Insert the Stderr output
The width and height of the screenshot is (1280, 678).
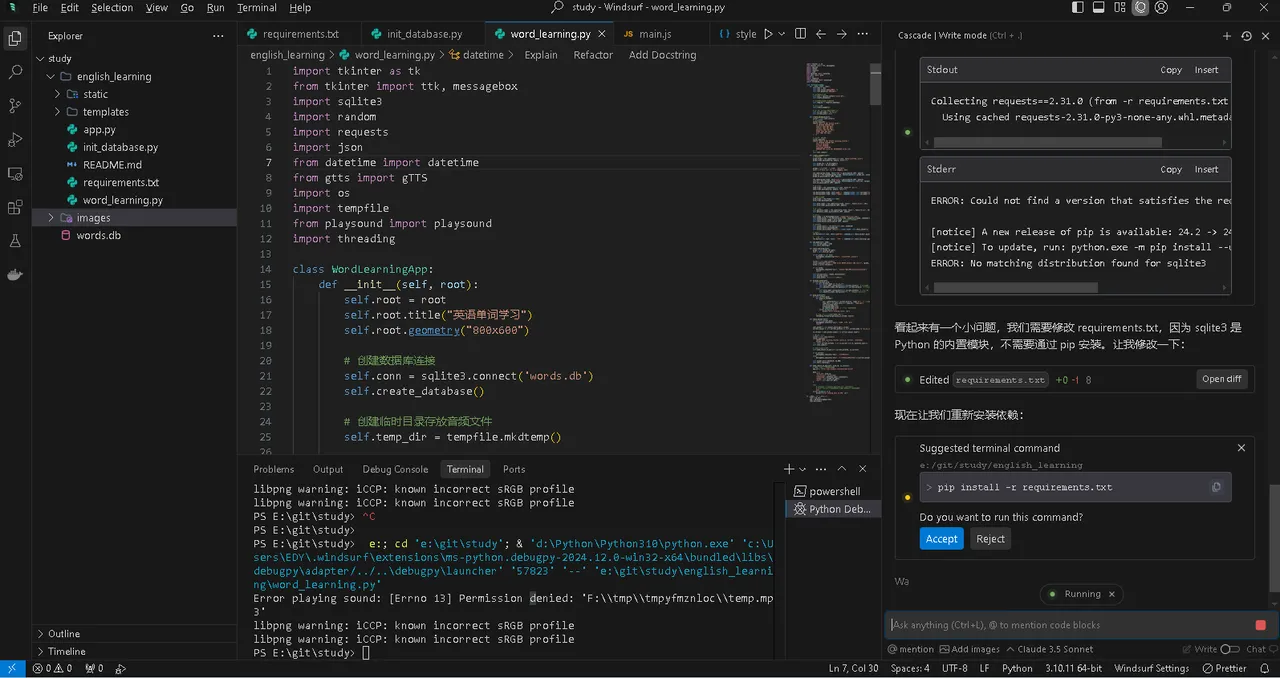click(x=1207, y=169)
